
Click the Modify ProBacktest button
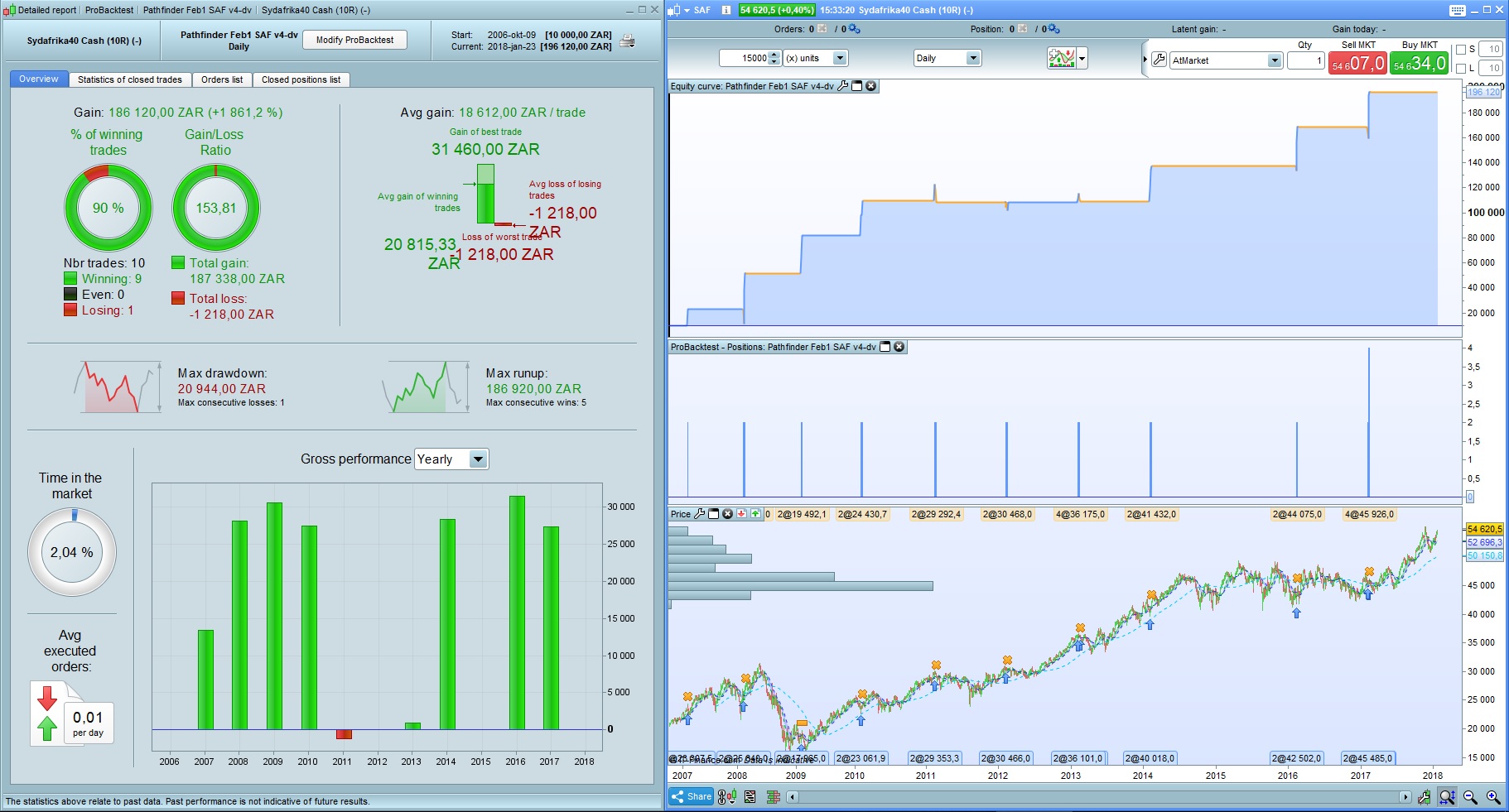point(354,40)
